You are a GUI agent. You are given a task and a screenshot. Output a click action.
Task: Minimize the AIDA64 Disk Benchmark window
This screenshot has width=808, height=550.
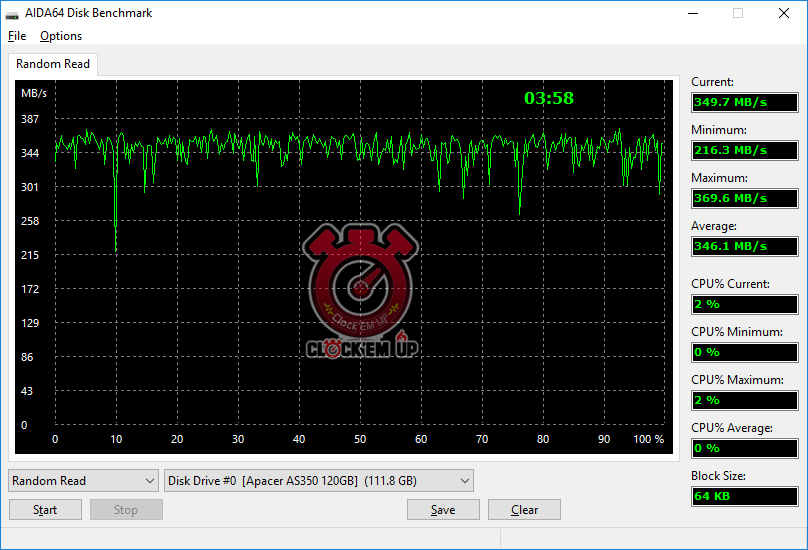[691, 13]
